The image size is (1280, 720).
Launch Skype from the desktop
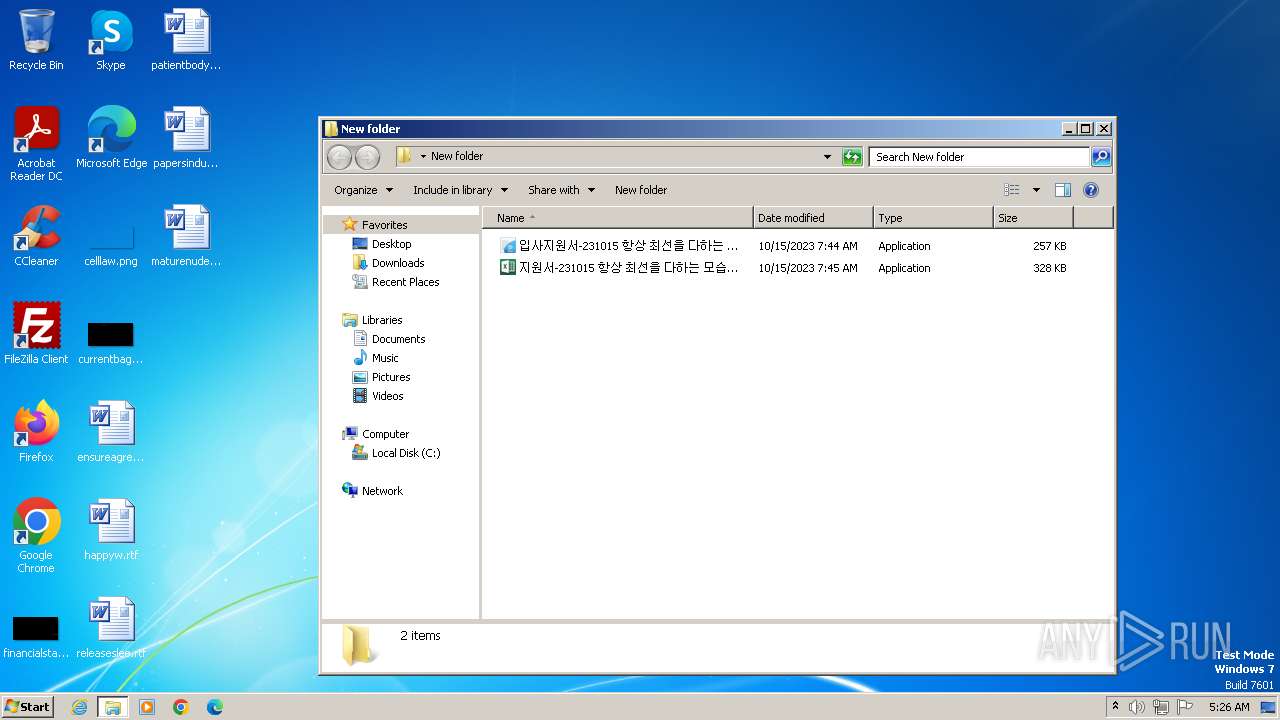tap(110, 40)
